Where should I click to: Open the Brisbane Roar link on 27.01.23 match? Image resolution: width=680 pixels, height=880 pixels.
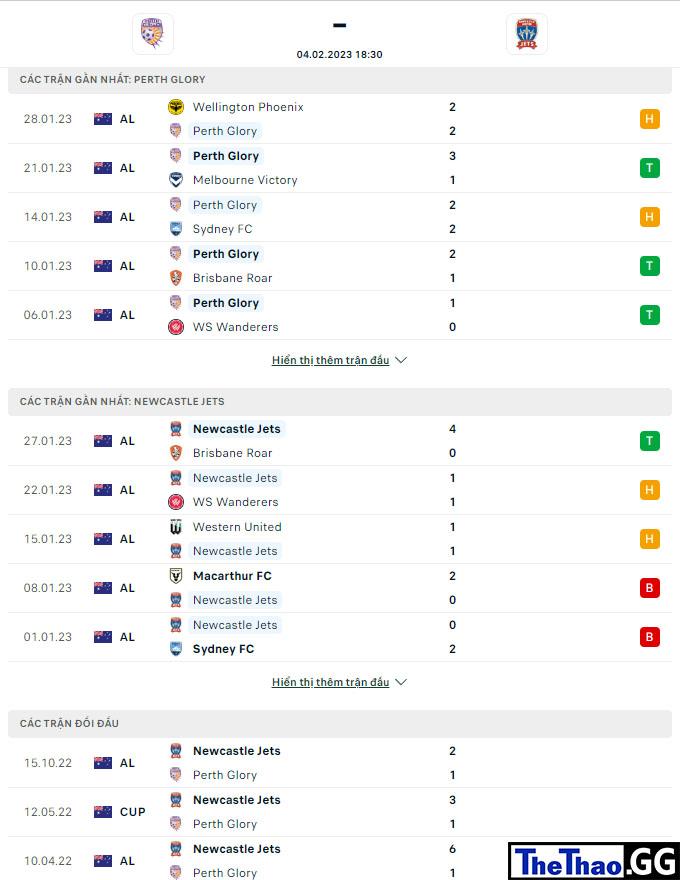point(232,453)
